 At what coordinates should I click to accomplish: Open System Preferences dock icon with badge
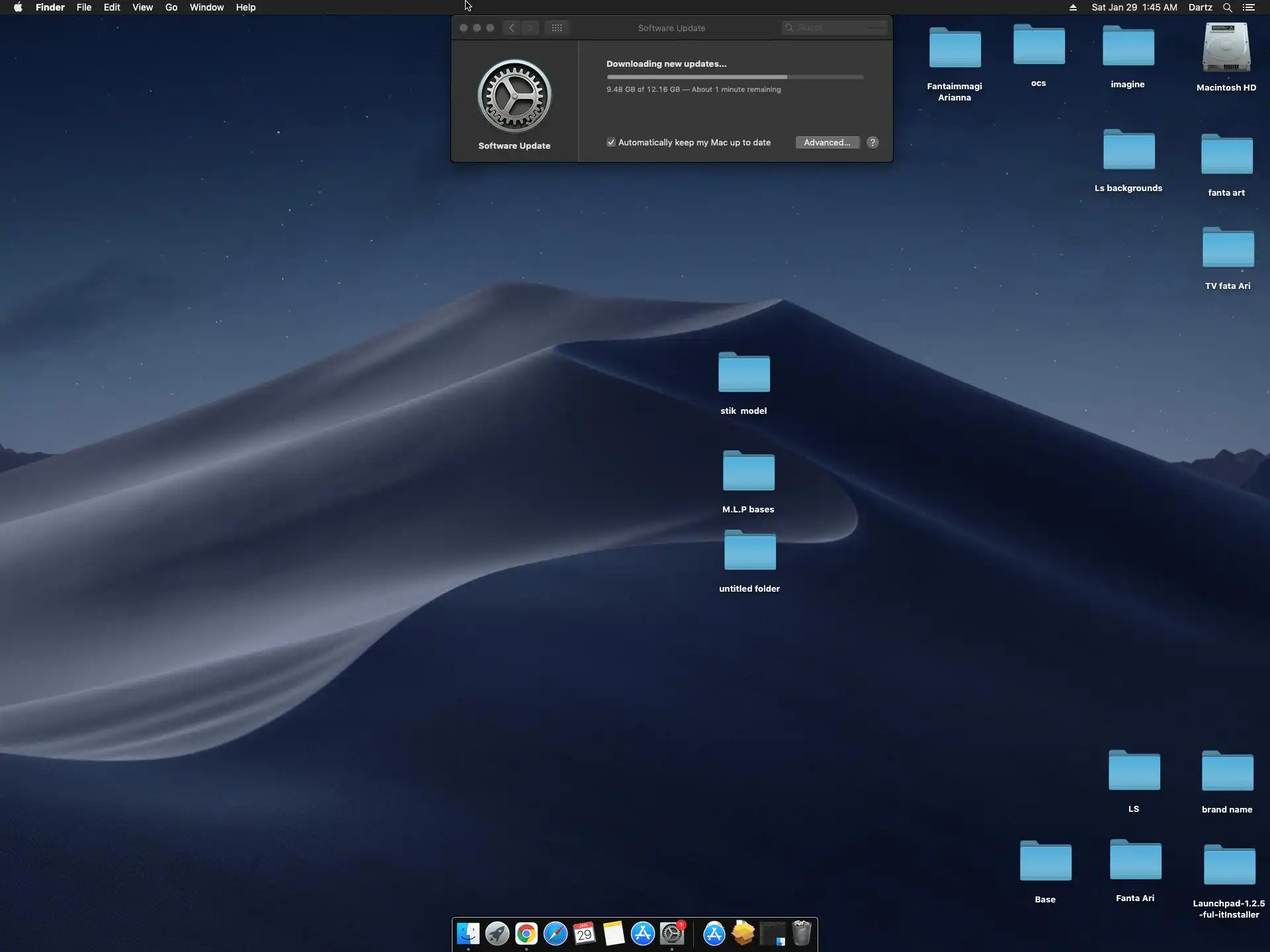click(672, 933)
